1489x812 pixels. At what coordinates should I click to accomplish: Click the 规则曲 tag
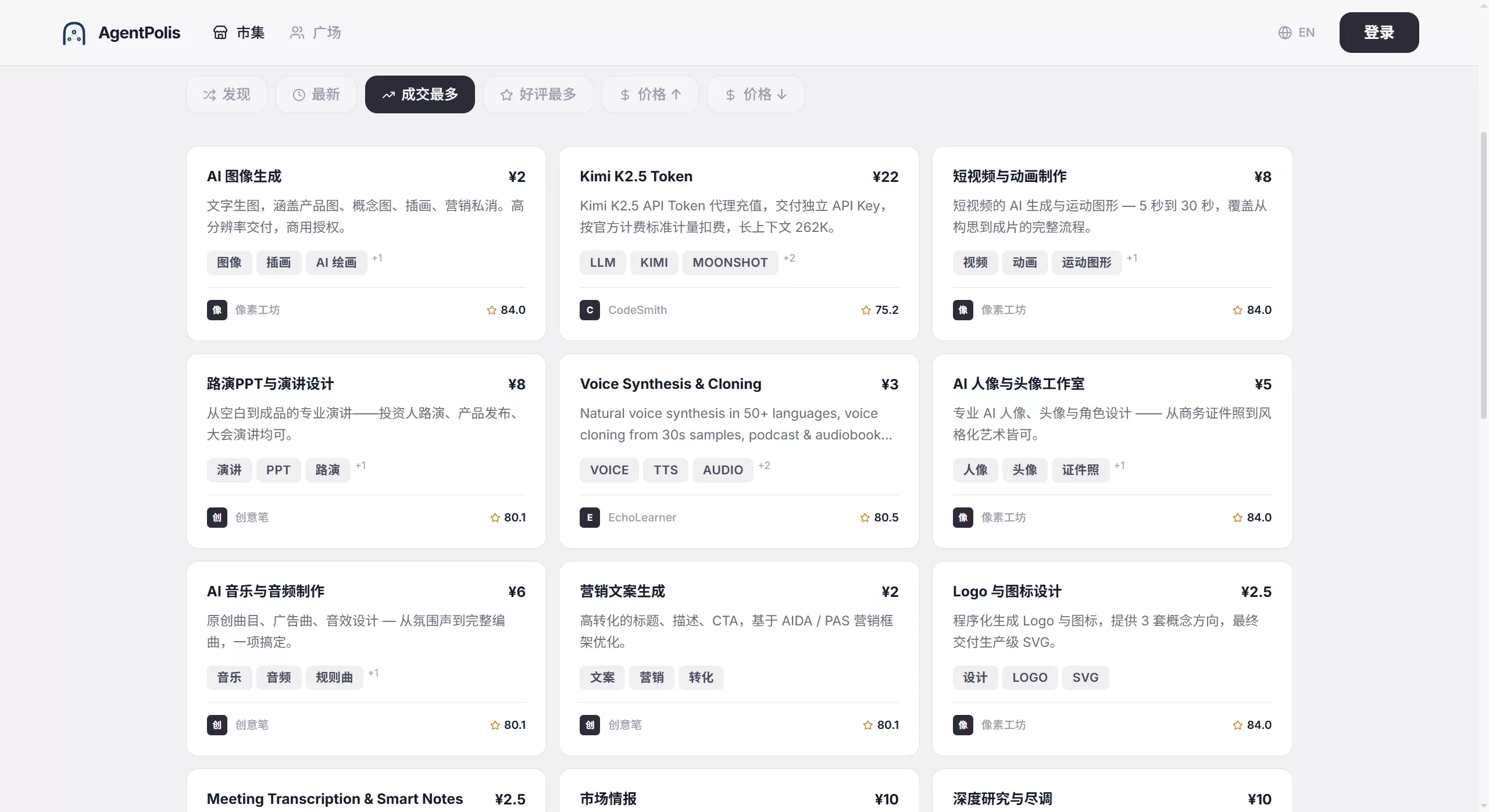[x=334, y=678]
